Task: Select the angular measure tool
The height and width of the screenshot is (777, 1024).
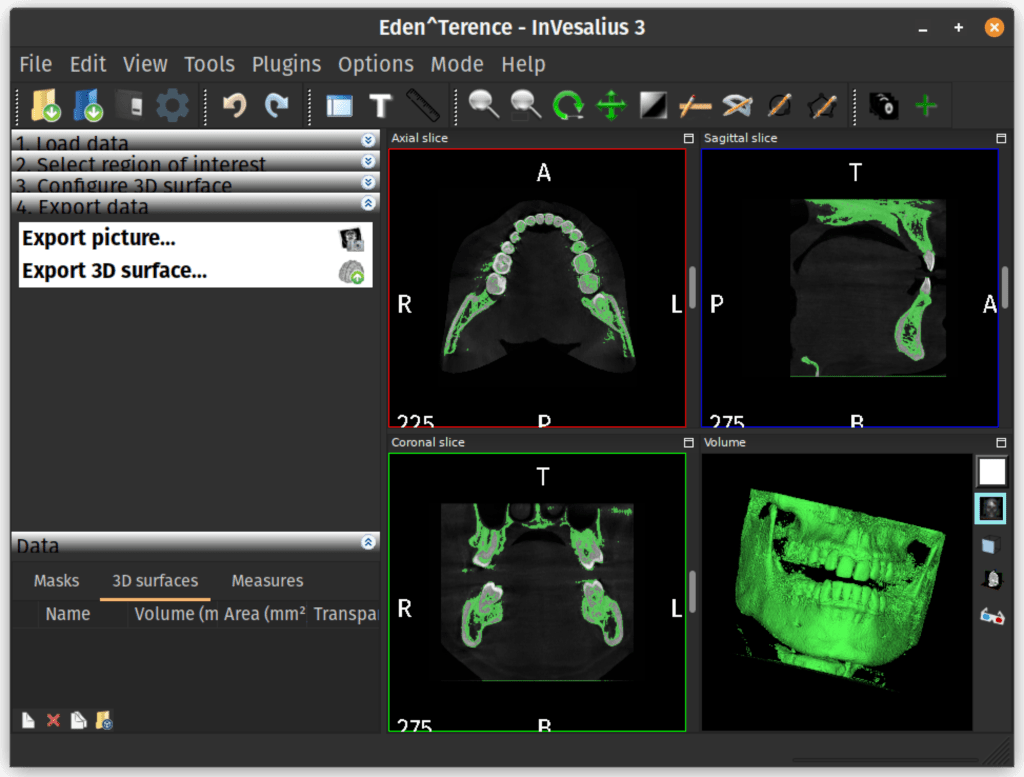Action: [737, 105]
